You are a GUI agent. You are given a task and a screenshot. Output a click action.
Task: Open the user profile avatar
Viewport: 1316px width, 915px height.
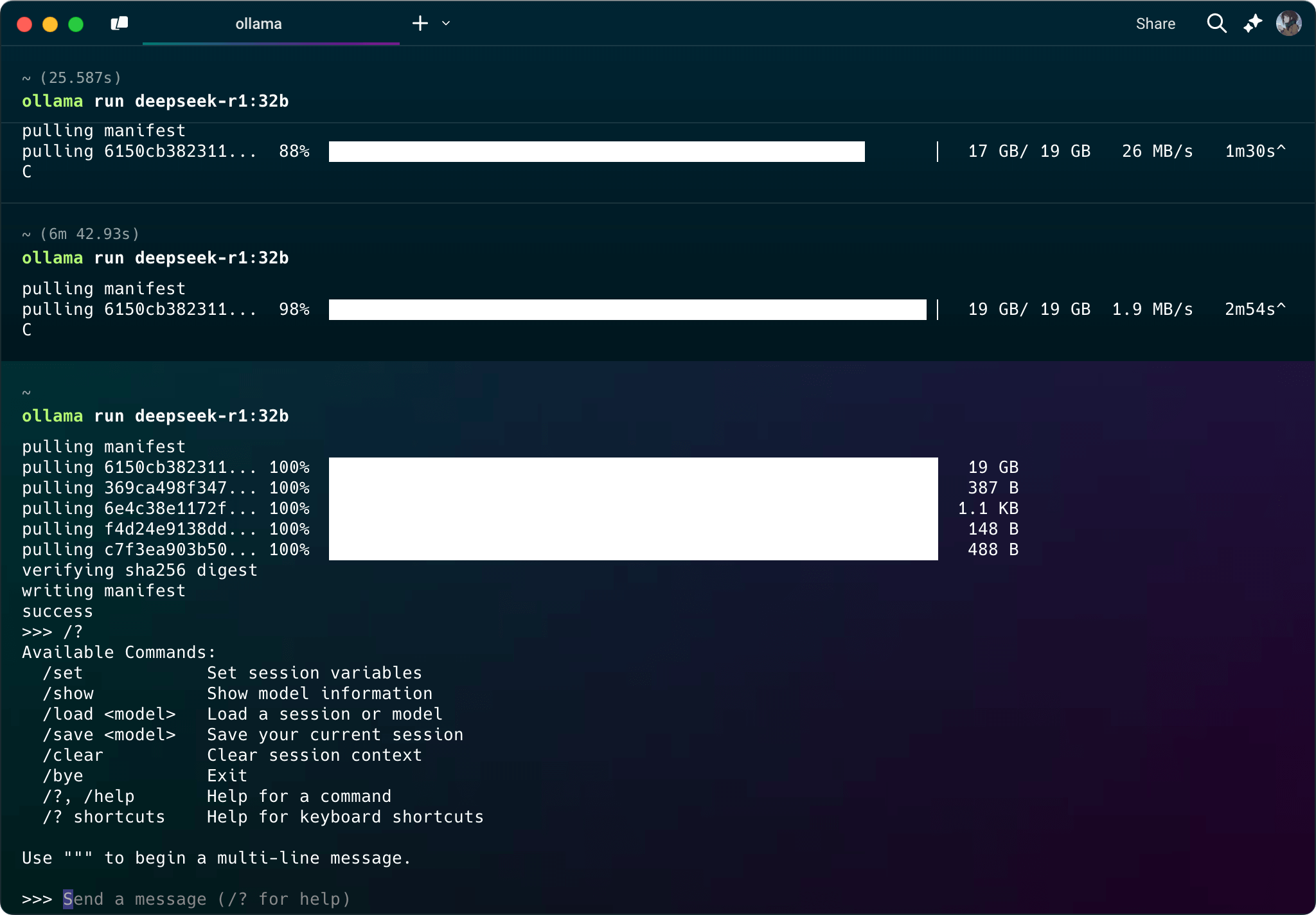click(1288, 24)
